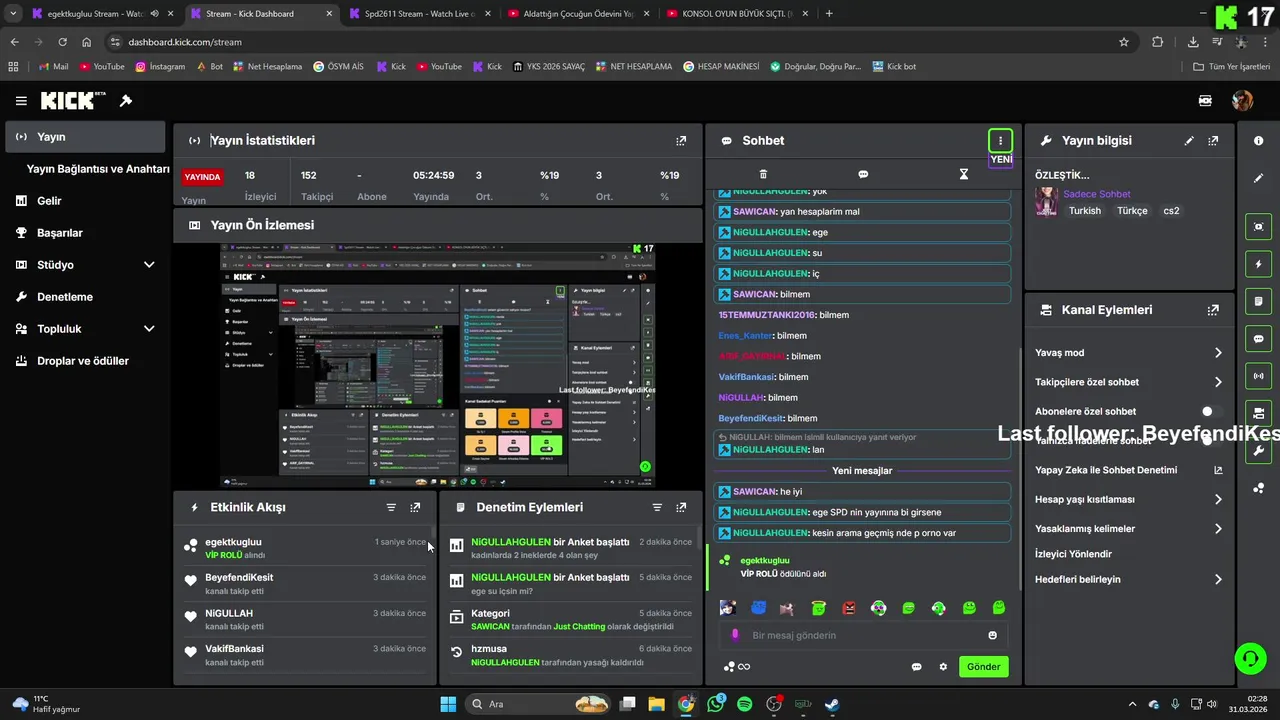1280x720 pixels.
Task: Open the hamburger menu beside the Kick logo
Action: (x=21, y=101)
